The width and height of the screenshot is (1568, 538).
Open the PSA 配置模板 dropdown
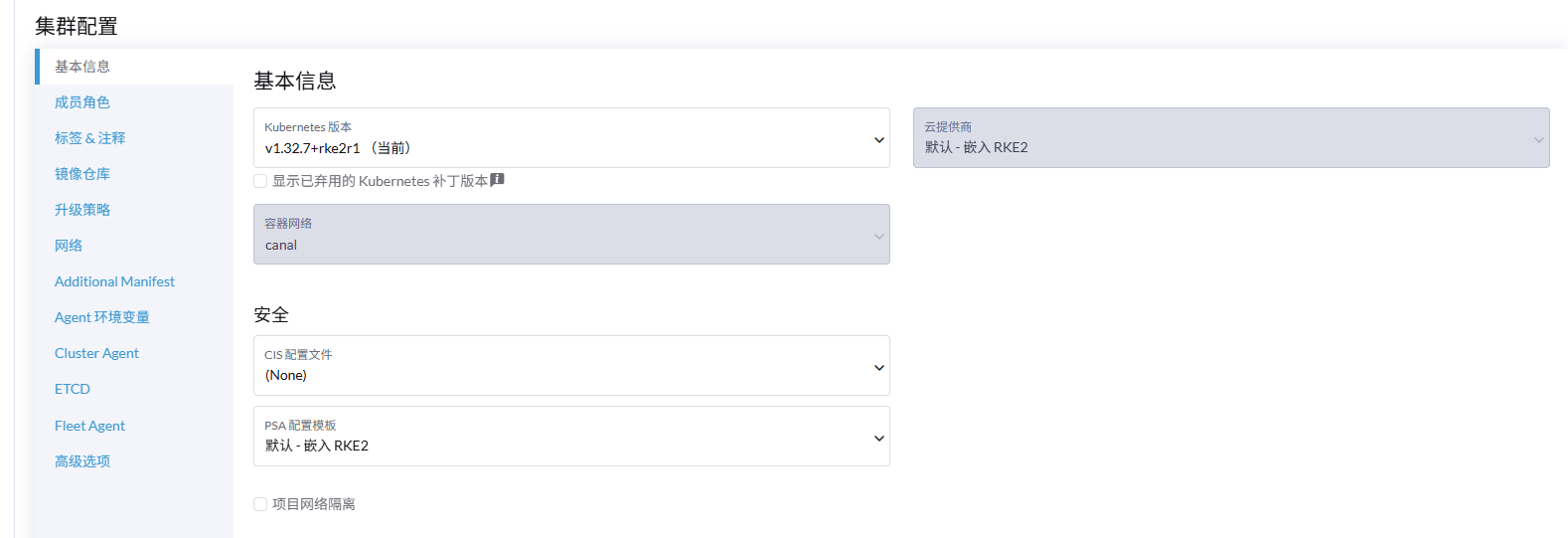tap(571, 436)
